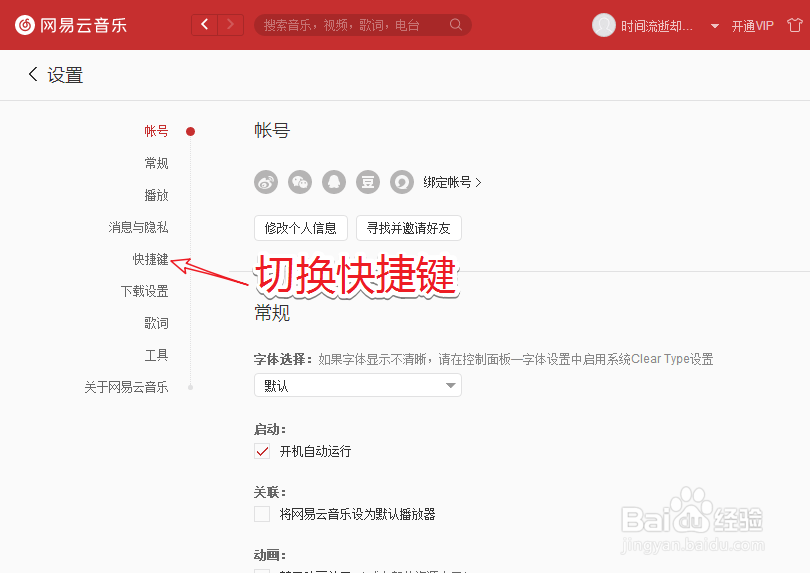Open the skin shirt icon
The width and height of the screenshot is (810, 573).
pos(795,25)
